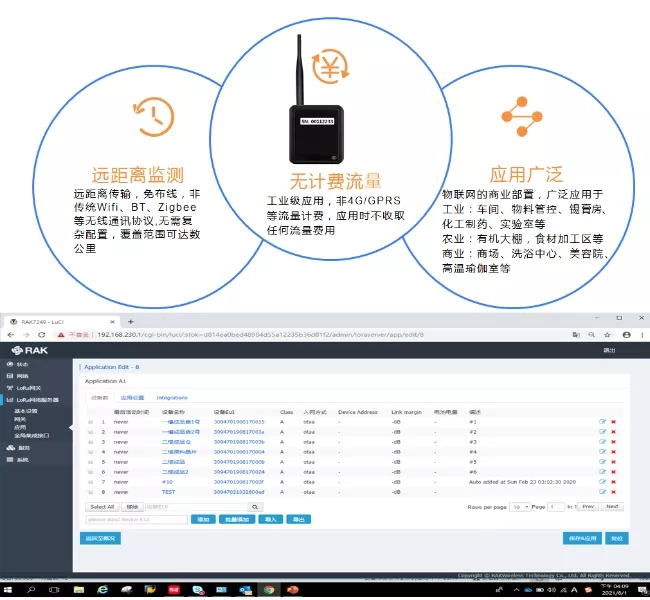Open the Windows Start menu

coord(7,589)
